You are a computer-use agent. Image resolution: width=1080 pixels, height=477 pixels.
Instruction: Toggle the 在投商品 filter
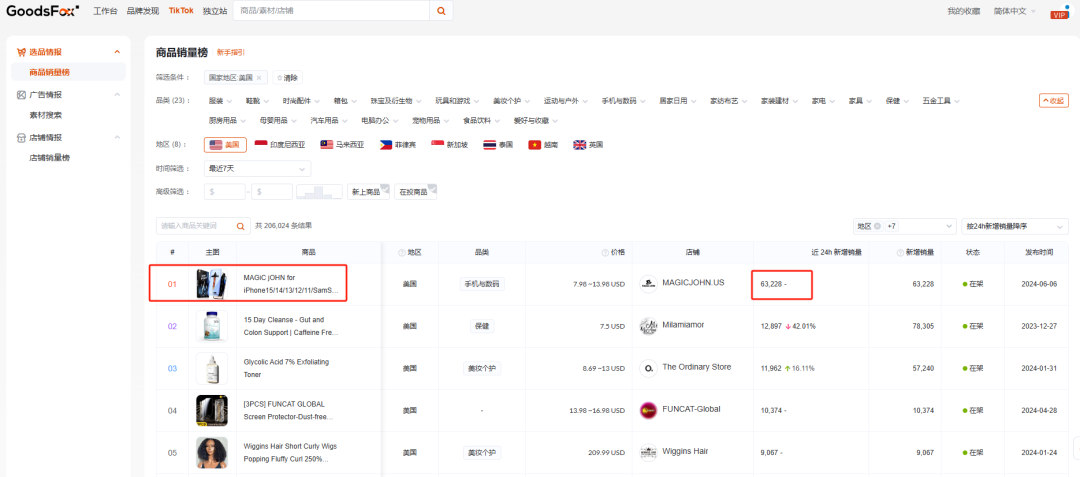[415, 192]
